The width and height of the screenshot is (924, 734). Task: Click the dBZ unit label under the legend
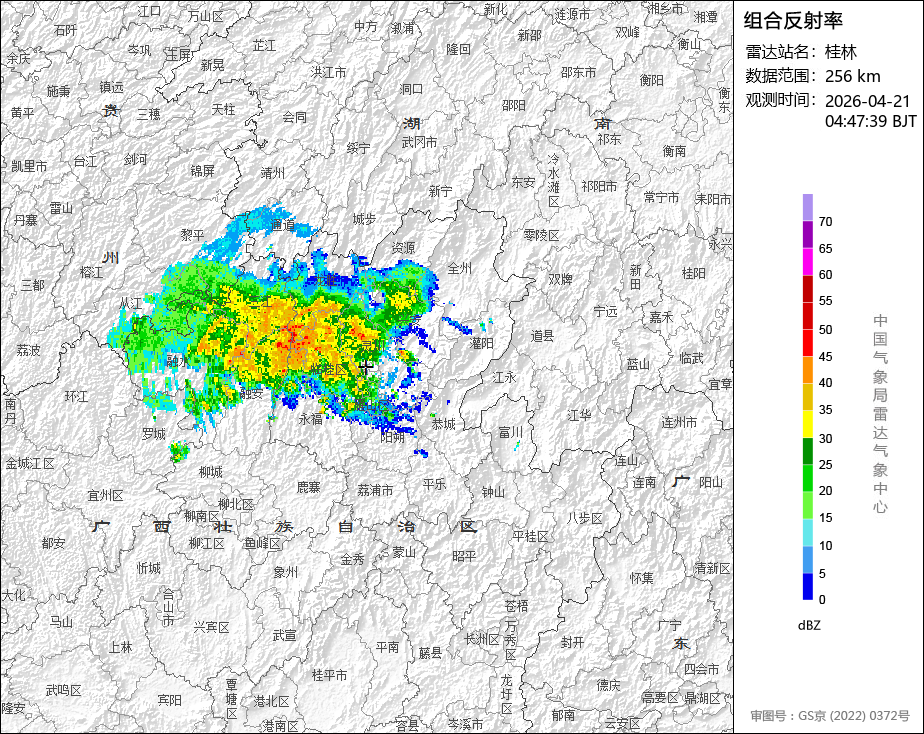click(809, 625)
